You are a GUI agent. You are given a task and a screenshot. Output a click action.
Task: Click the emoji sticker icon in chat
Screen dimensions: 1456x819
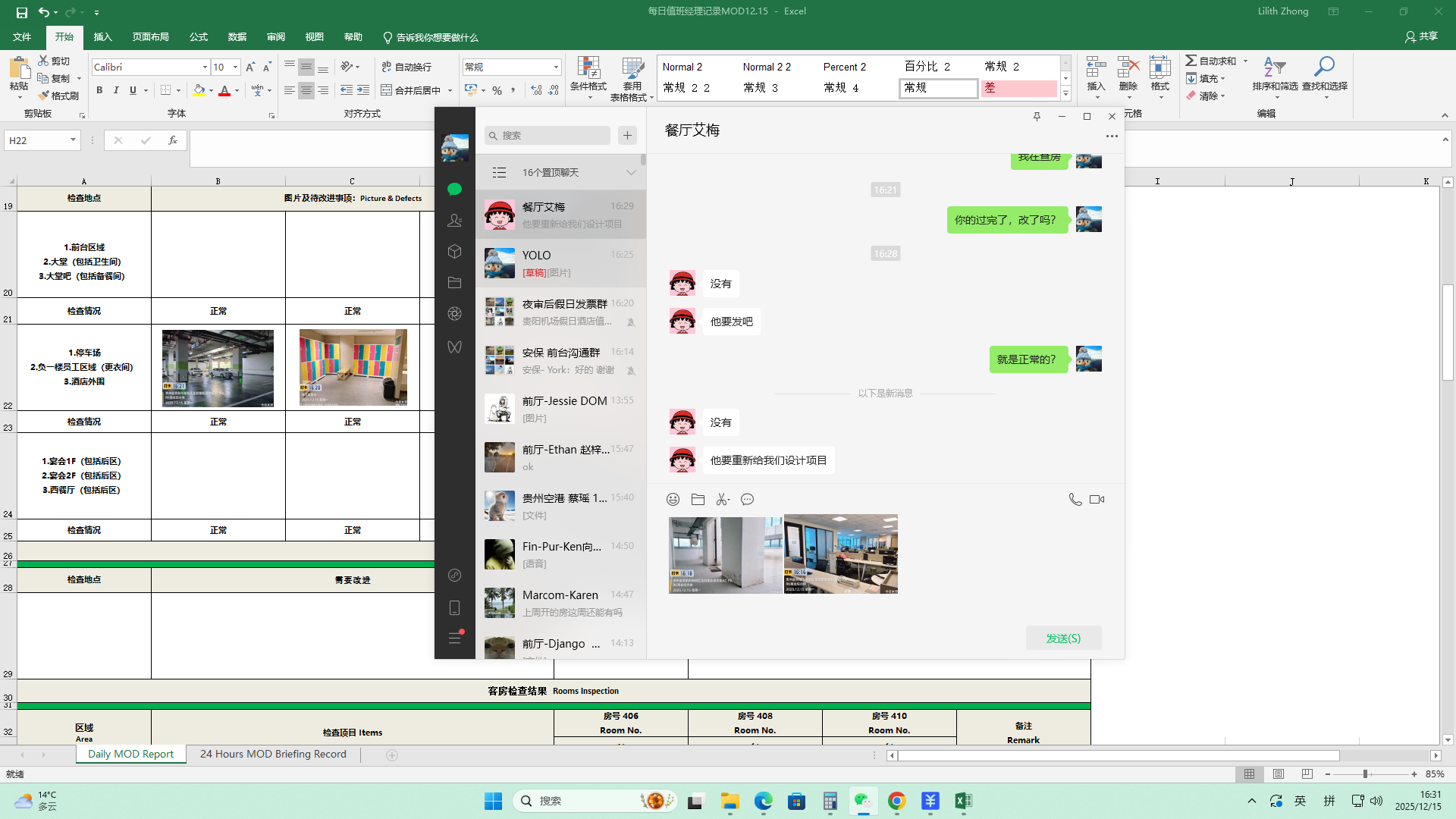673,499
